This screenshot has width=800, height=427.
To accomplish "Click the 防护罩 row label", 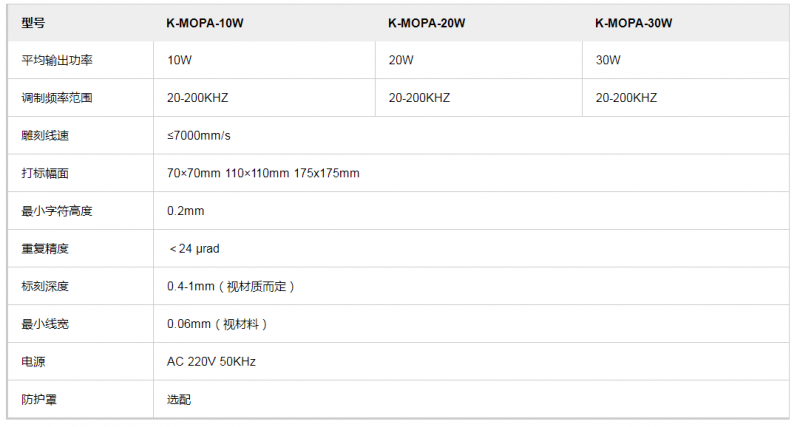I will pyautogui.click(x=39, y=399).
